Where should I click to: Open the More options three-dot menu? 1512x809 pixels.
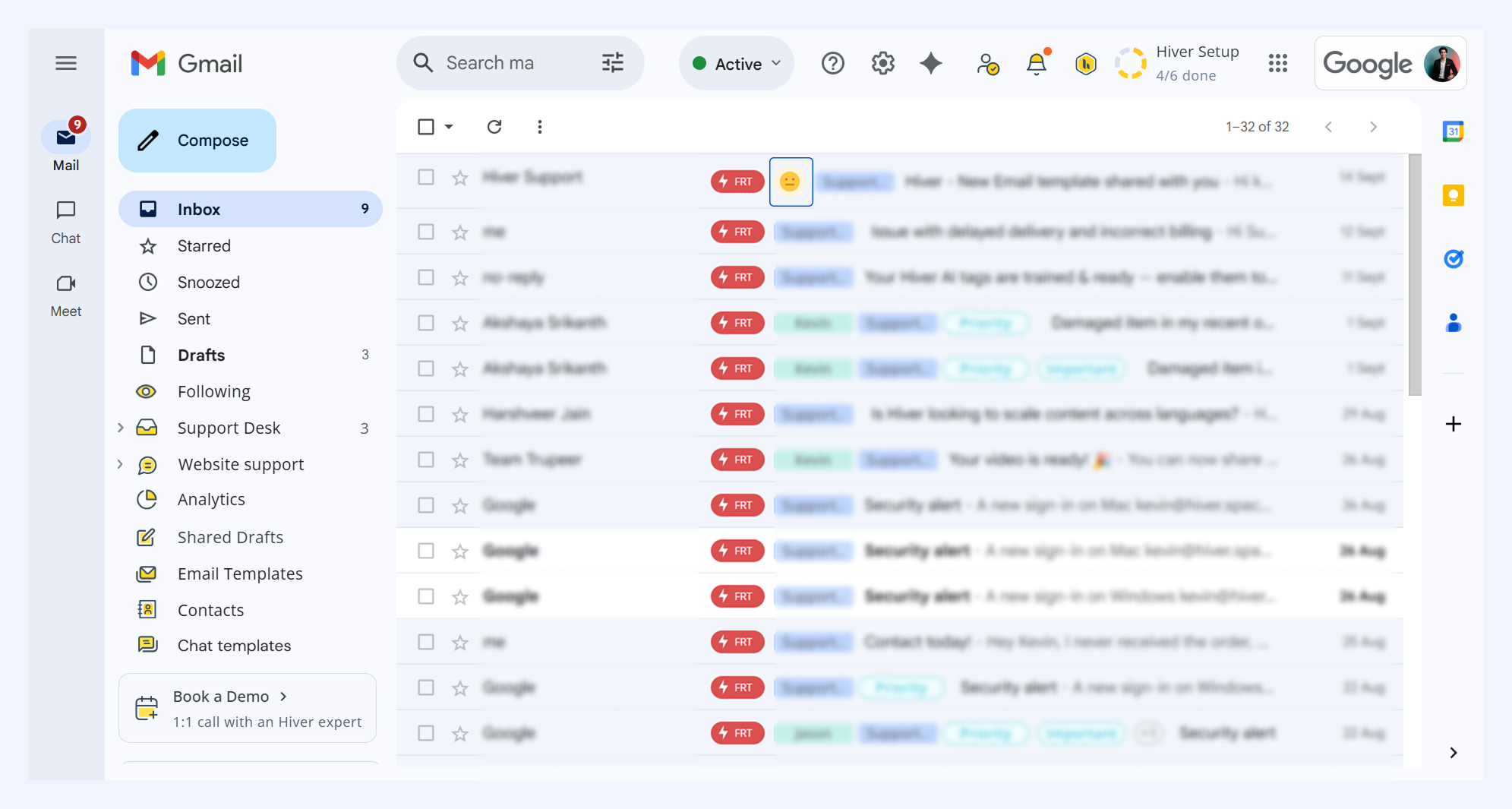540,127
